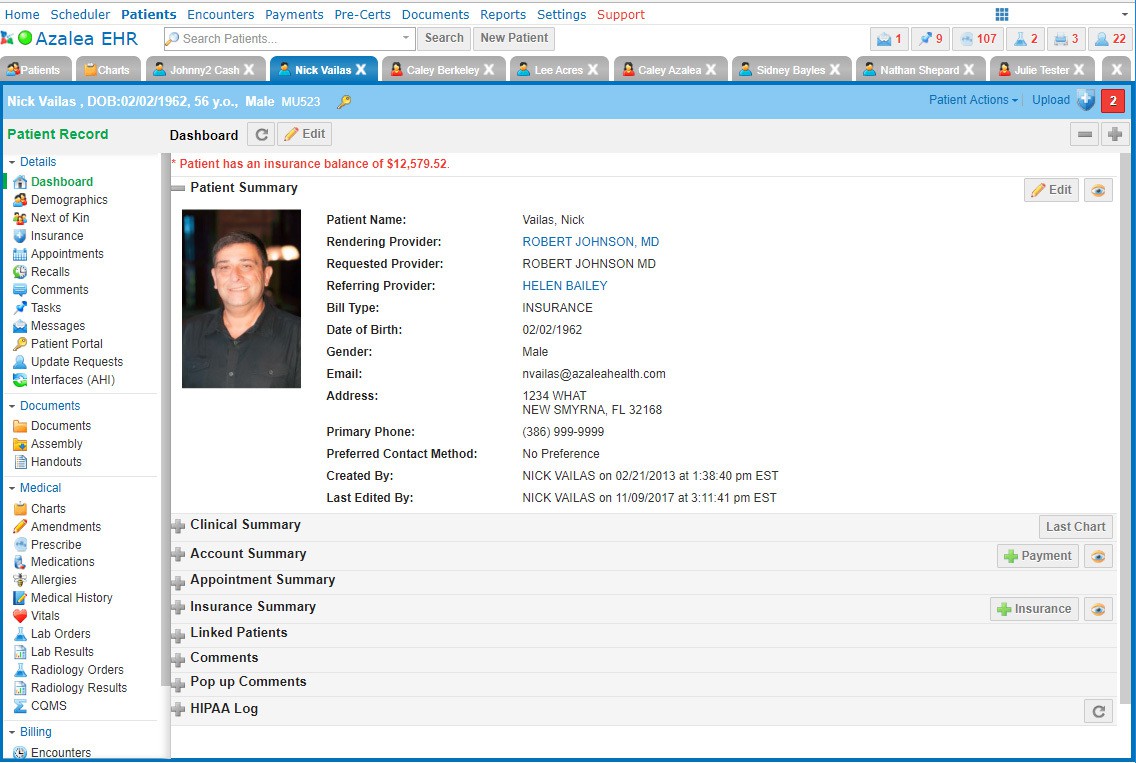Click the New Patient button
The height and width of the screenshot is (763, 1136).
tap(514, 38)
